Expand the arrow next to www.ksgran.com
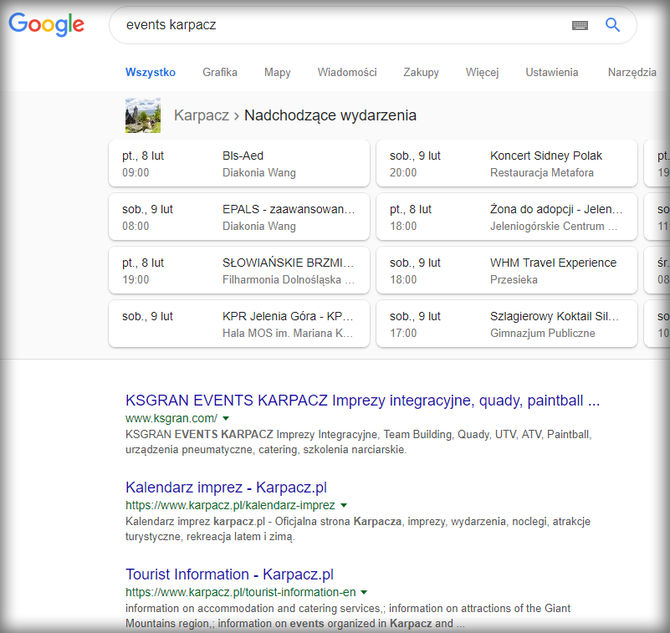 pos(226,418)
